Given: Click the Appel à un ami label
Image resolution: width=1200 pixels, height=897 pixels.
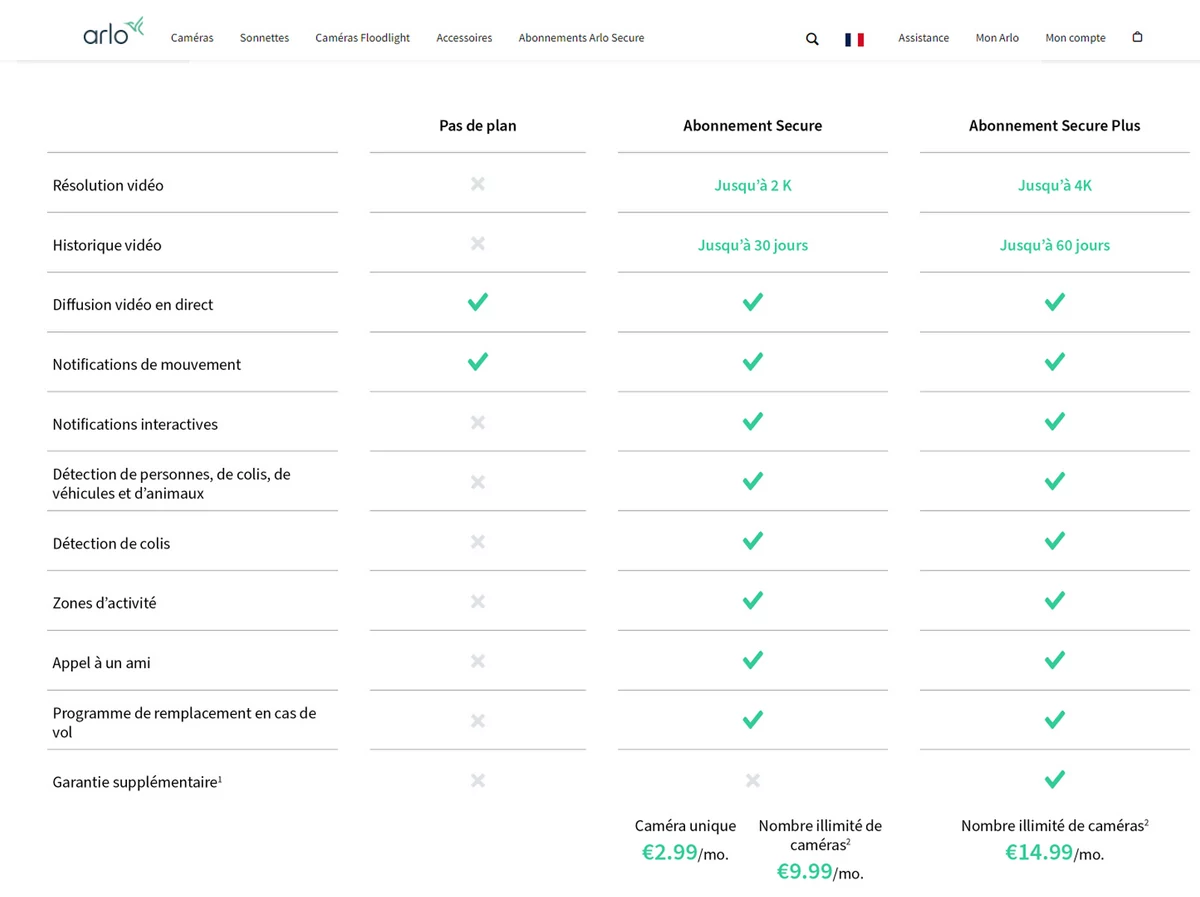Looking at the screenshot, I should click(101, 663).
